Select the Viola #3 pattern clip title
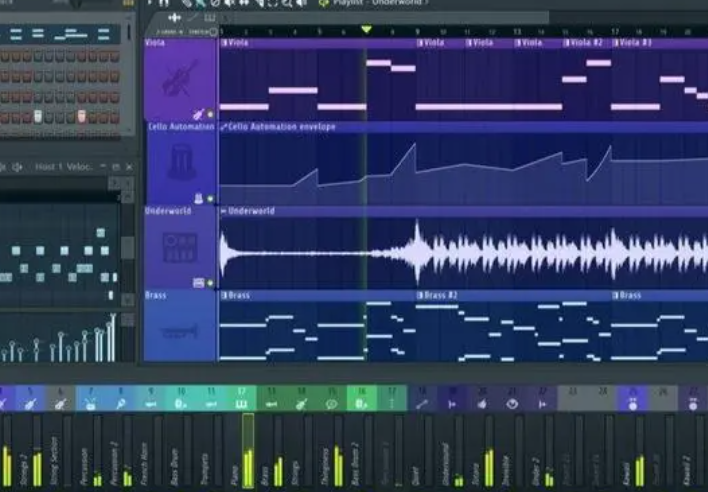708x492 pixels. 635,43
